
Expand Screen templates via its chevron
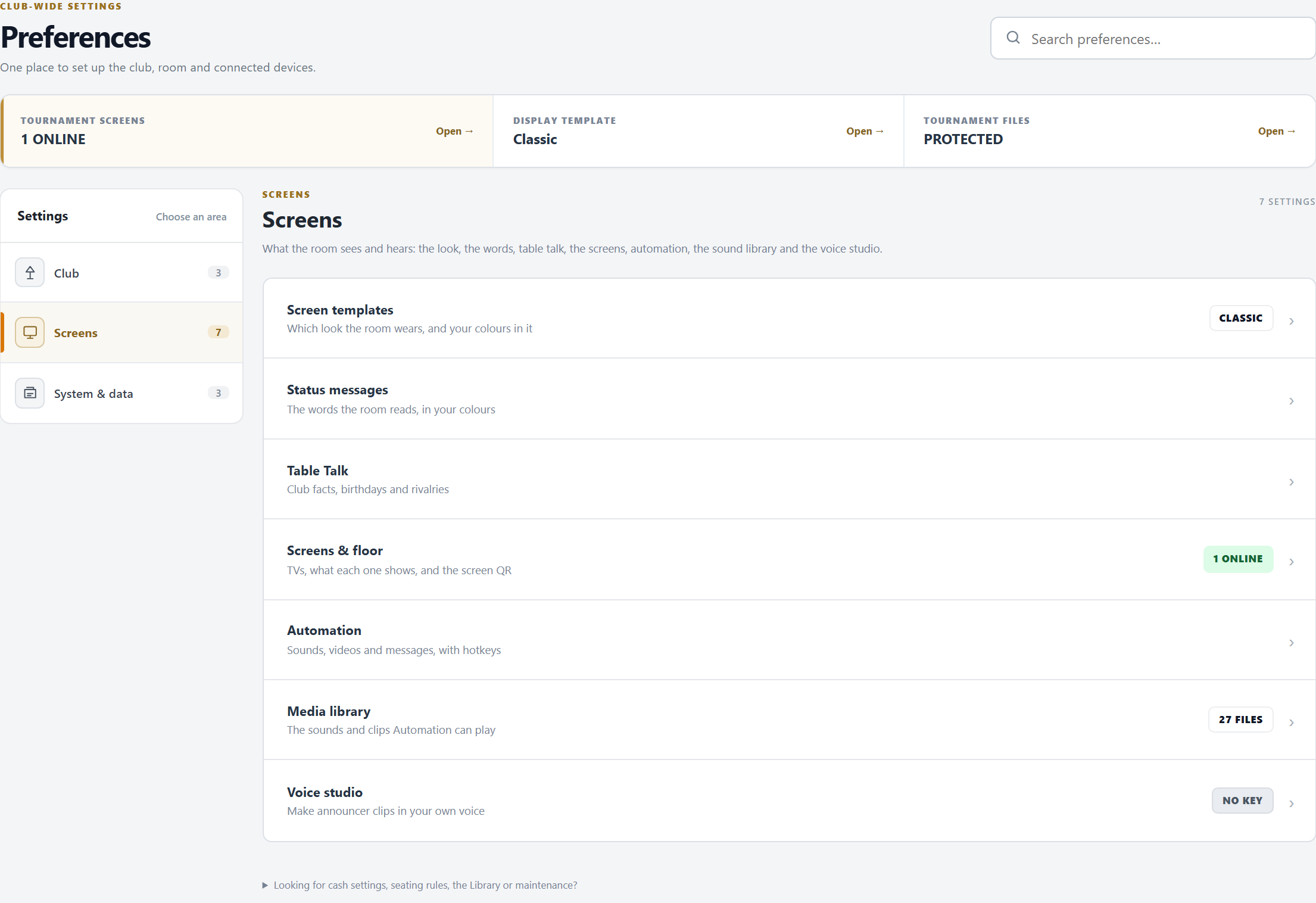coord(1292,321)
